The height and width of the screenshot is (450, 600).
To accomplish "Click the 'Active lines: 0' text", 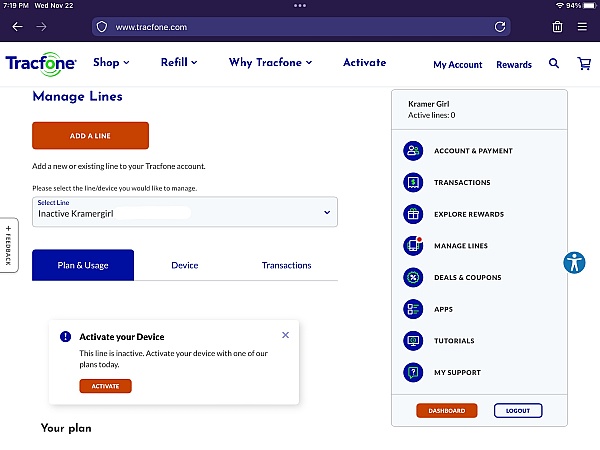I will (431, 115).
